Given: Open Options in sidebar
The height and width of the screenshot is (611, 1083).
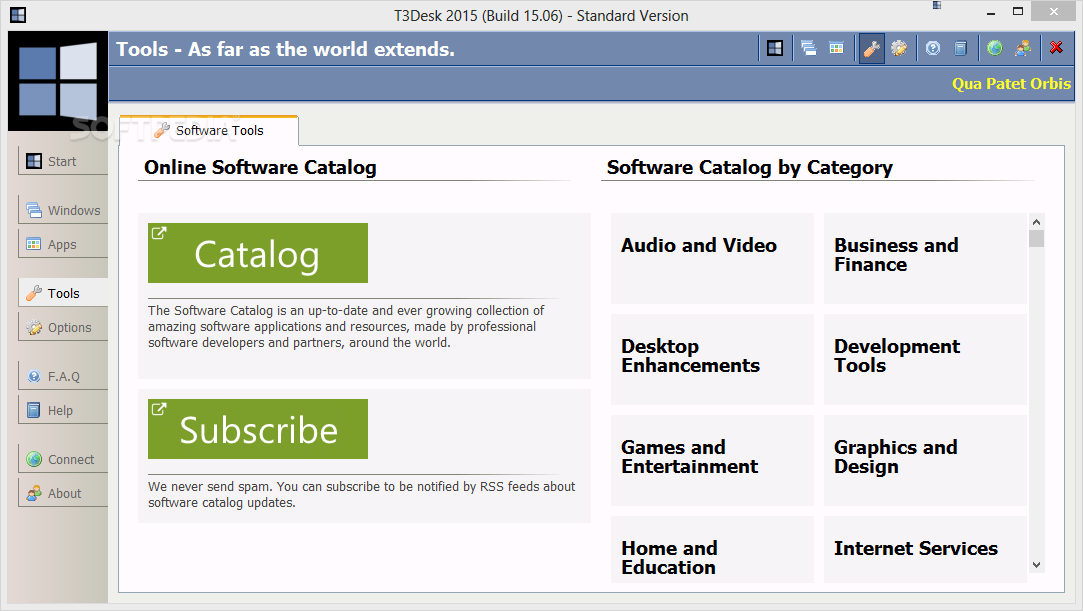Looking at the screenshot, I should tap(63, 327).
